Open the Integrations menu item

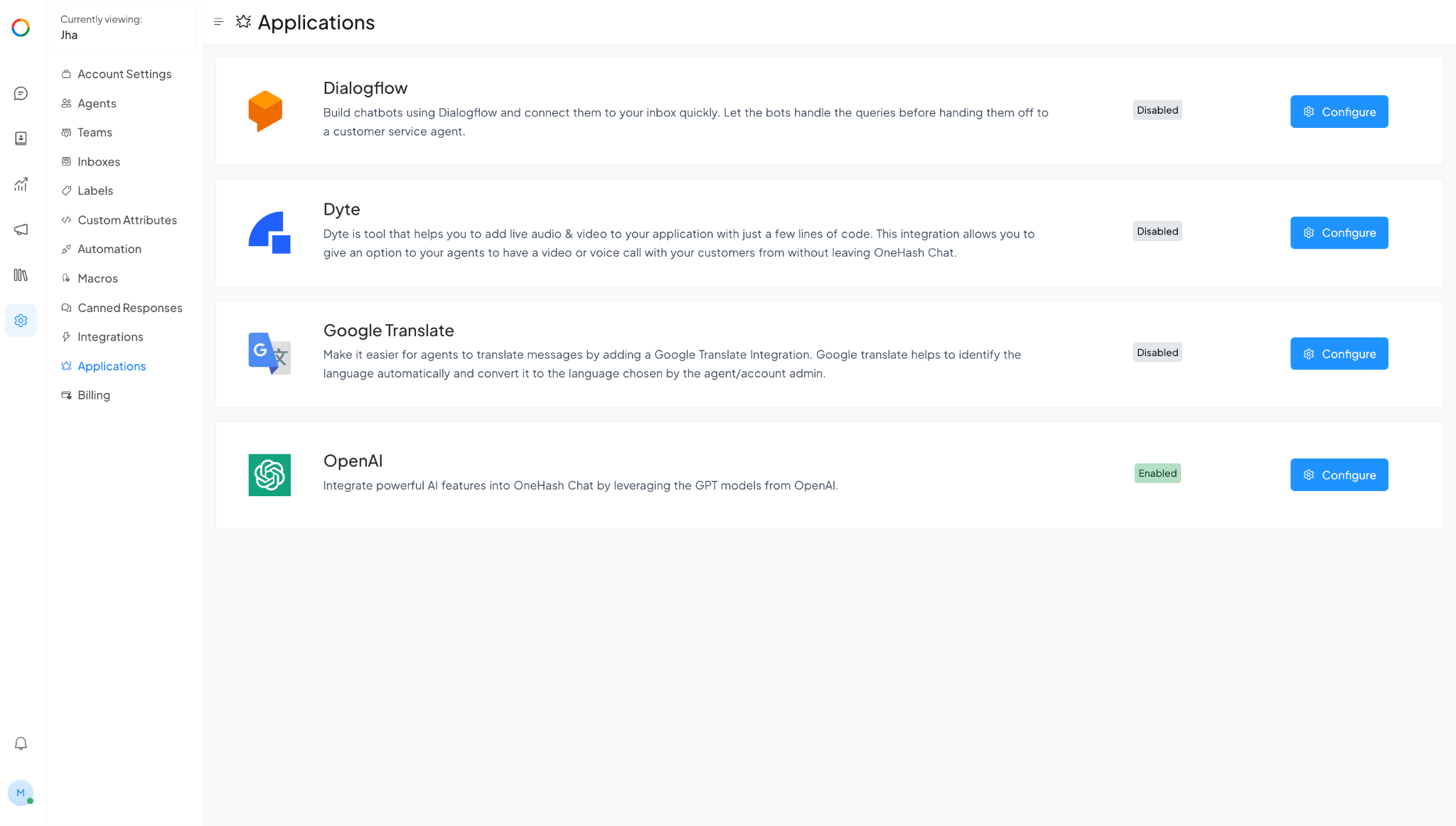[110, 337]
